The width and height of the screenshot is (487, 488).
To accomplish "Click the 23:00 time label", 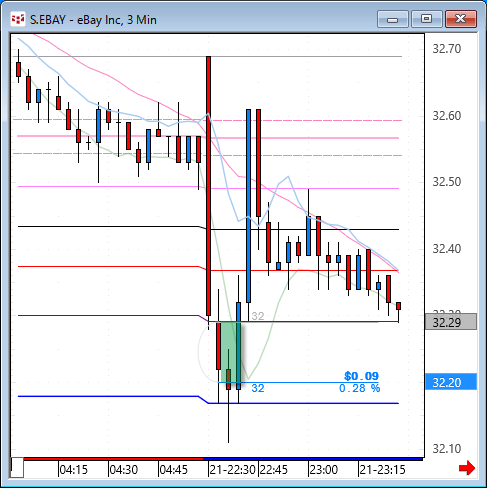I will click(x=324, y=470).
